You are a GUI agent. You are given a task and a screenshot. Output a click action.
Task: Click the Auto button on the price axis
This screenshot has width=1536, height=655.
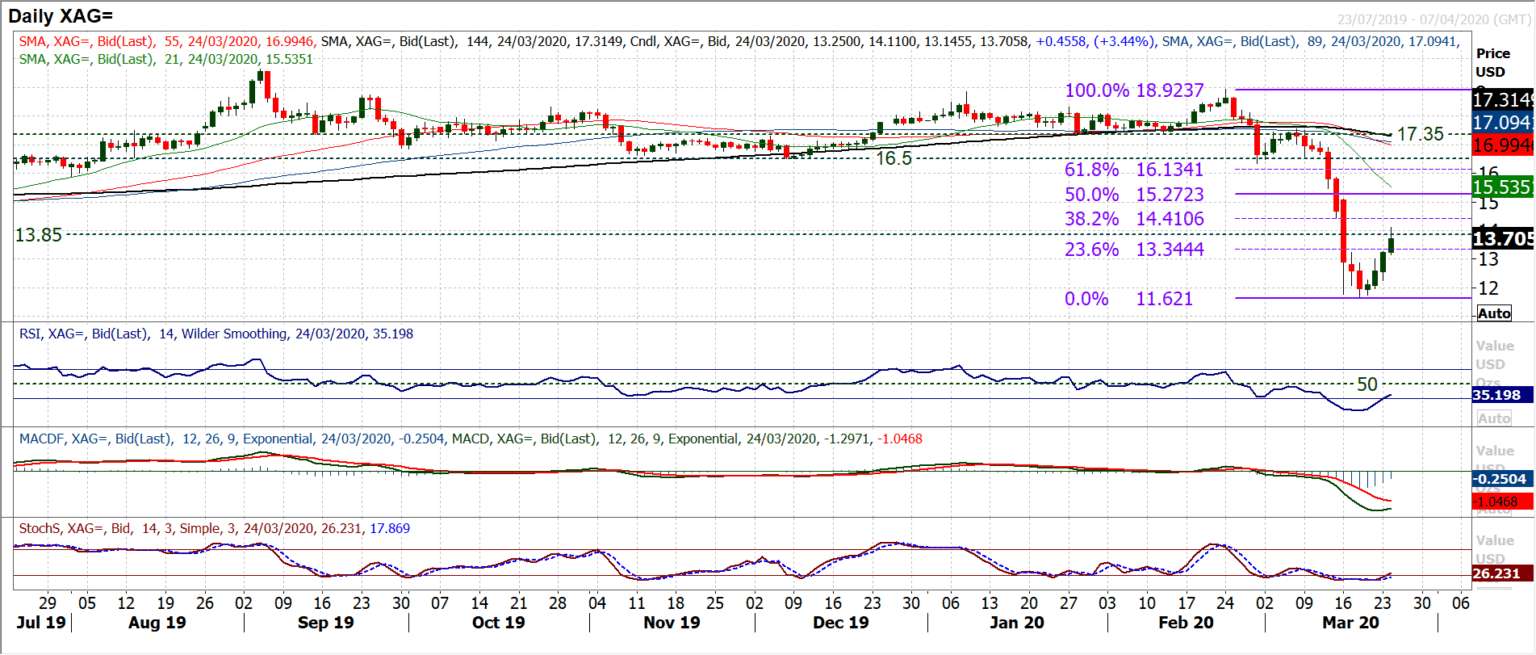click(1493, 313)
